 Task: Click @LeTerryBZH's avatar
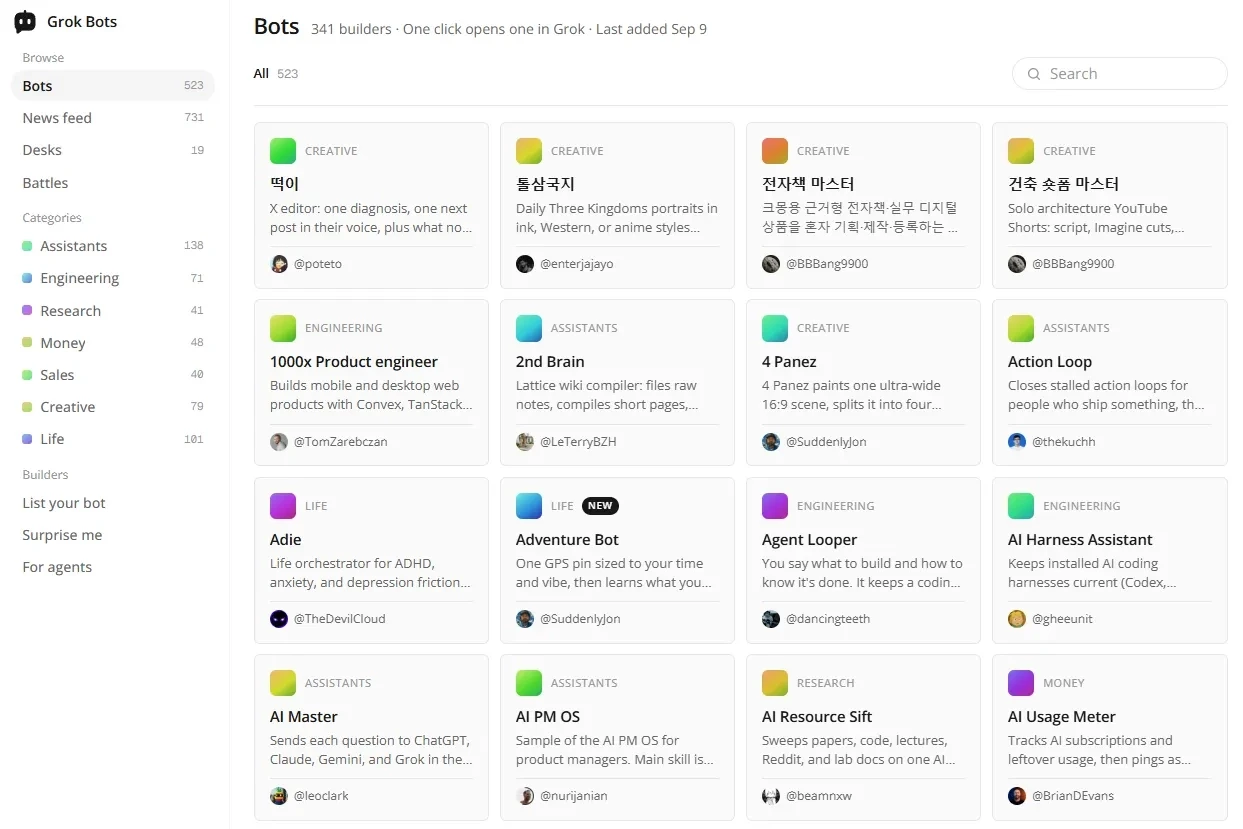[525, 442]
